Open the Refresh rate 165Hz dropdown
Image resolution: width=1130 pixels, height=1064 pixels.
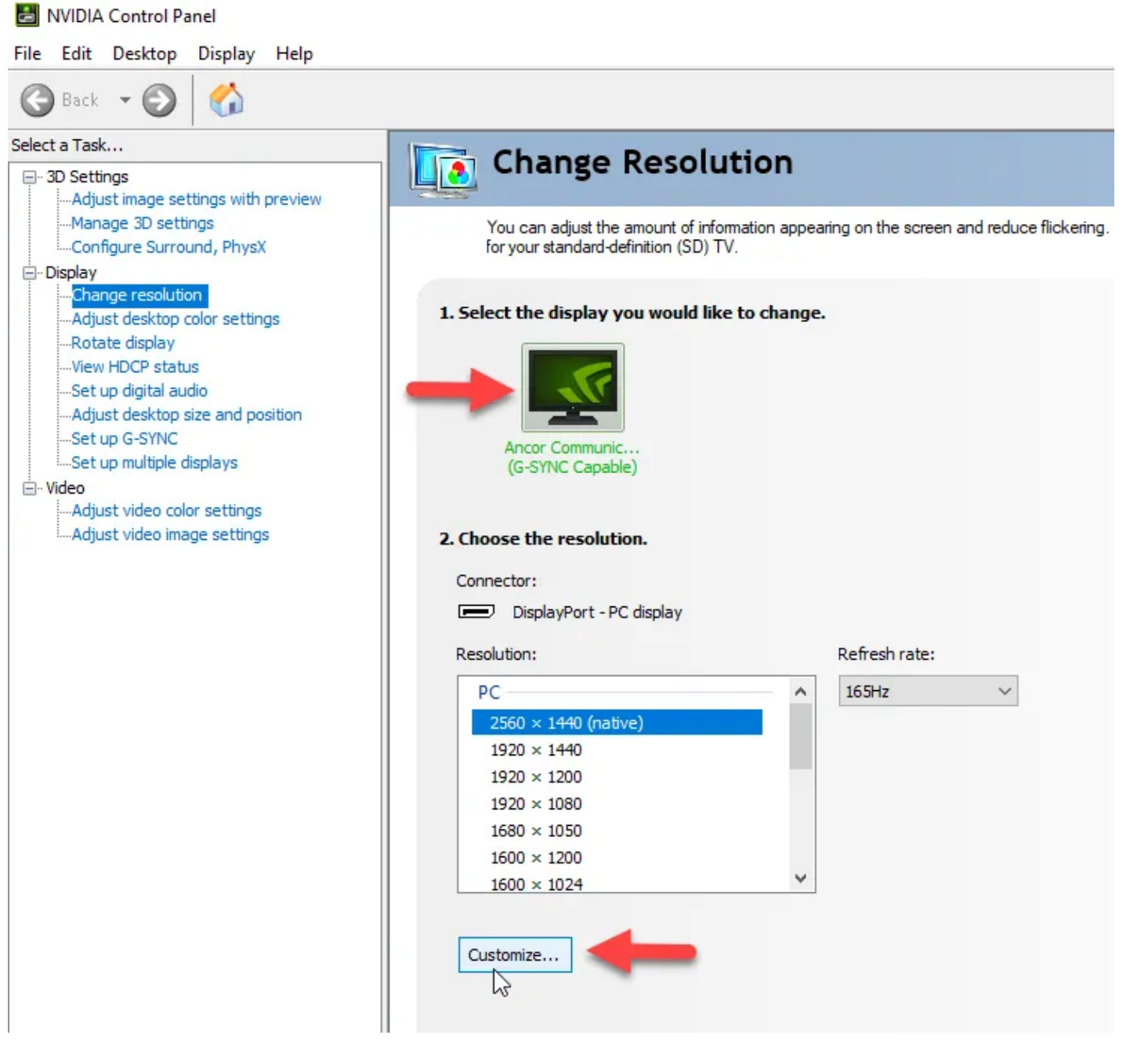click(x=929, y=692)
